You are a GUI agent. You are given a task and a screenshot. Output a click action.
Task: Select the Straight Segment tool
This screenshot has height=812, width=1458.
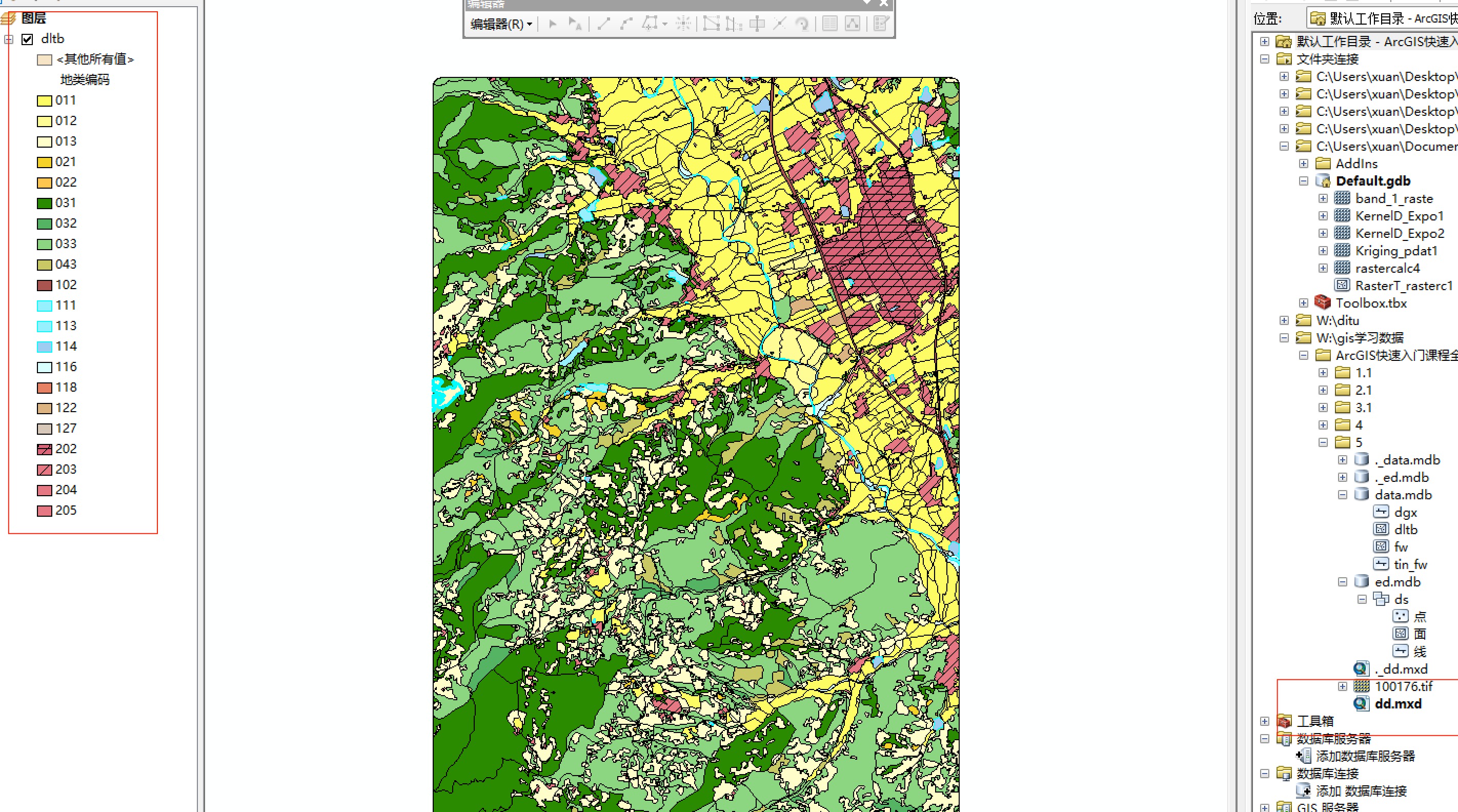click(603, 24)
